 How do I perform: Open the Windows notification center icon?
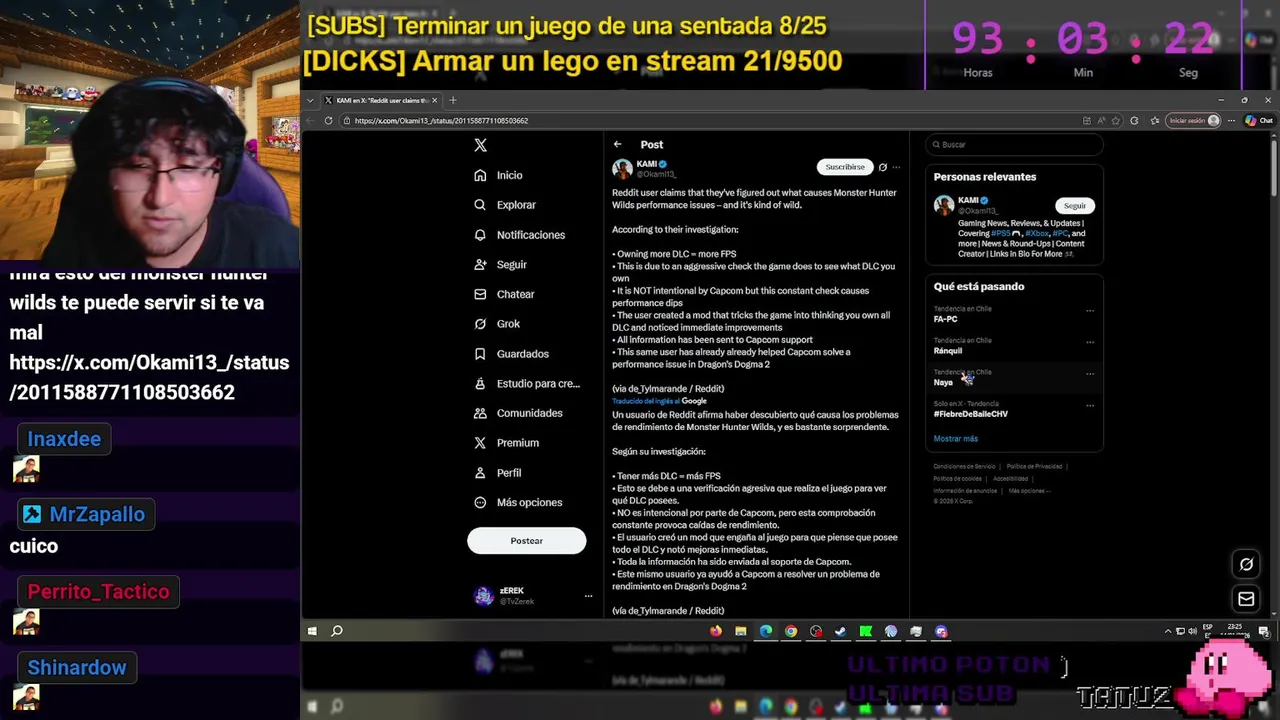click(1264, 631)
